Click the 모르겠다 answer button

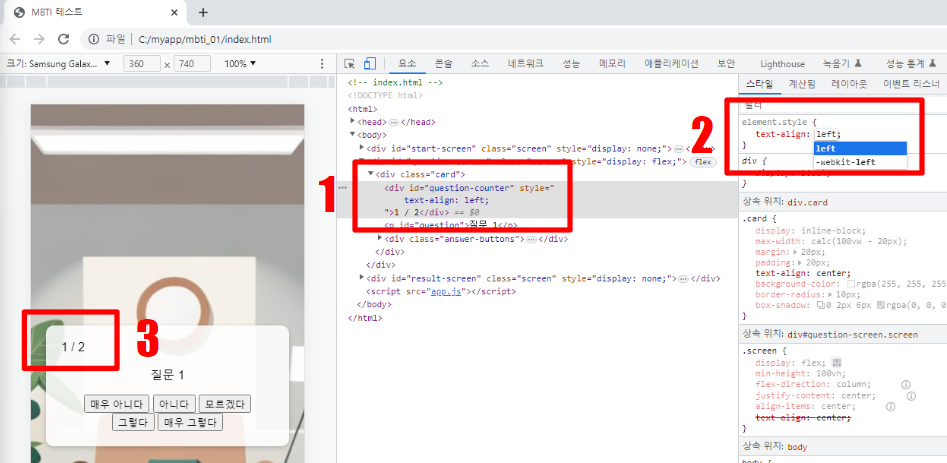click(x=225, y=404)
